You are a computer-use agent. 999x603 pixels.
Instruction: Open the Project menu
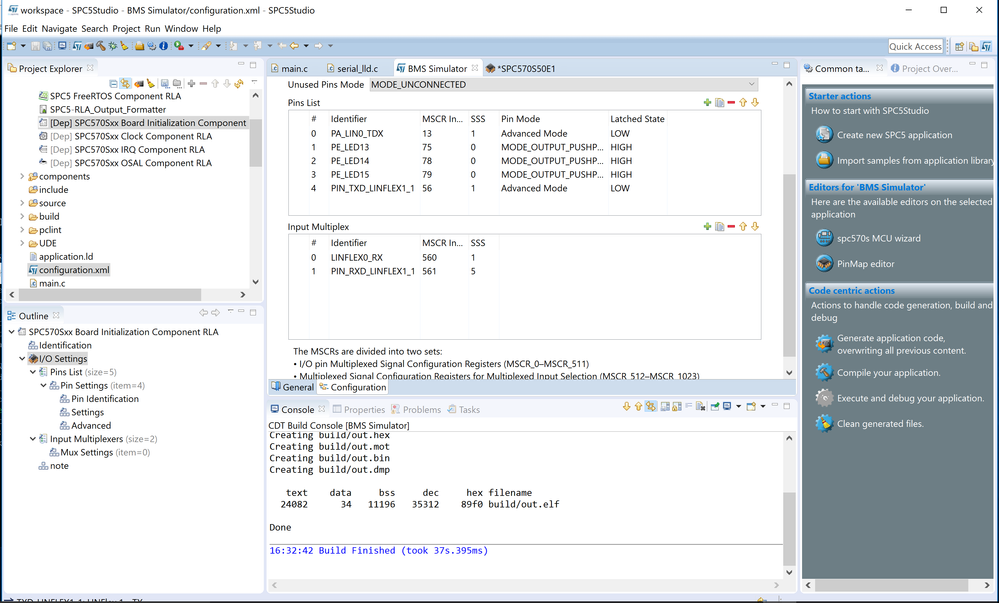click(126, 29)
